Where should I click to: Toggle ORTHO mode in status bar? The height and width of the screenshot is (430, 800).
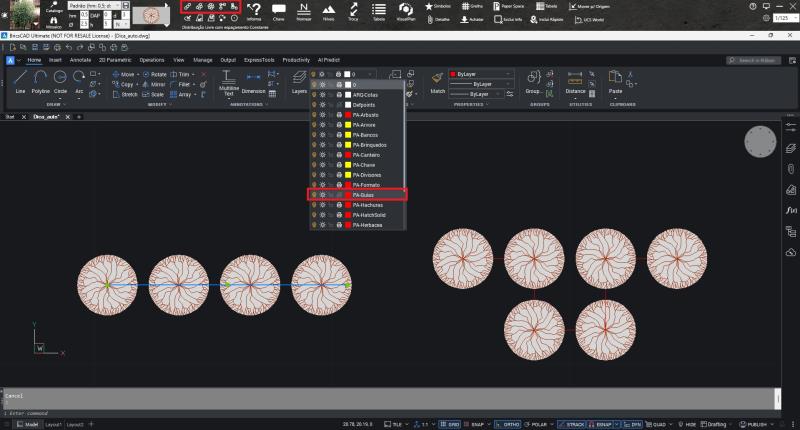tap(509, 424)
